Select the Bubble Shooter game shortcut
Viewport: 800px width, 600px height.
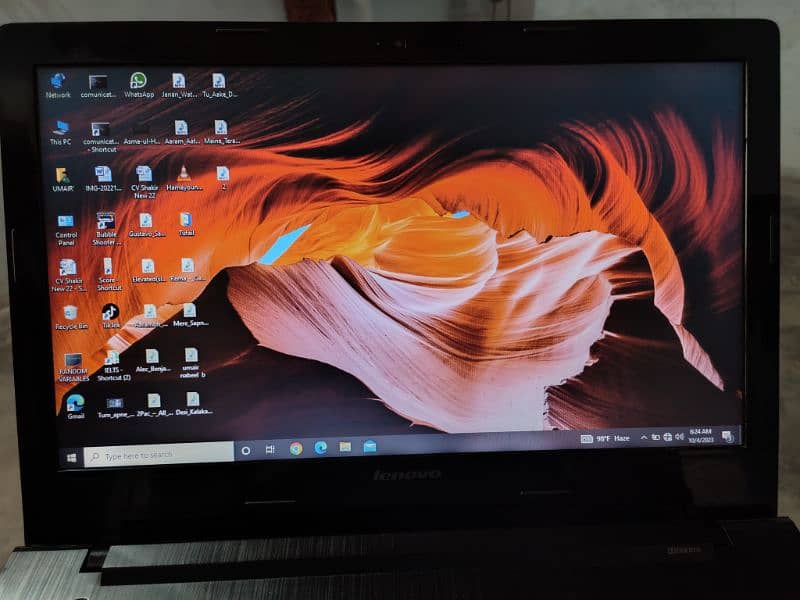[105, 222]
